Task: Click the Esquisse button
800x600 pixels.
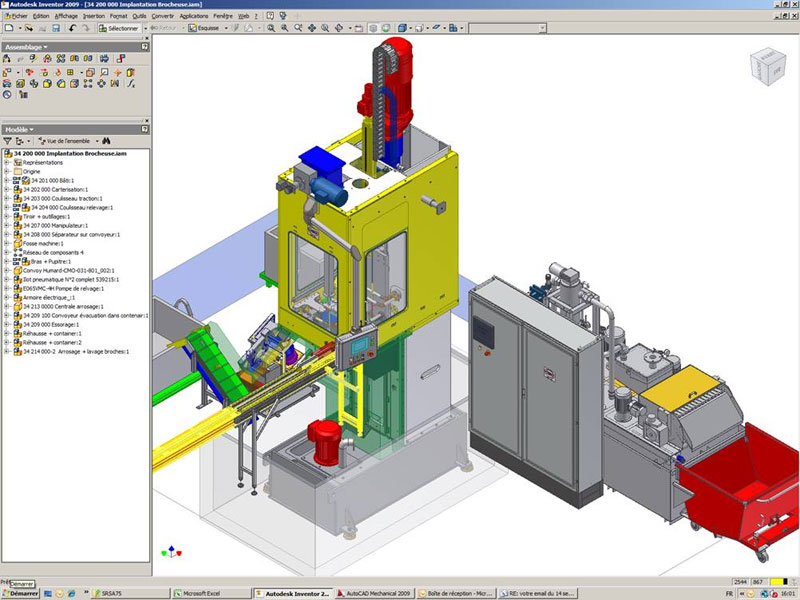Action: (x=207, y=28)
